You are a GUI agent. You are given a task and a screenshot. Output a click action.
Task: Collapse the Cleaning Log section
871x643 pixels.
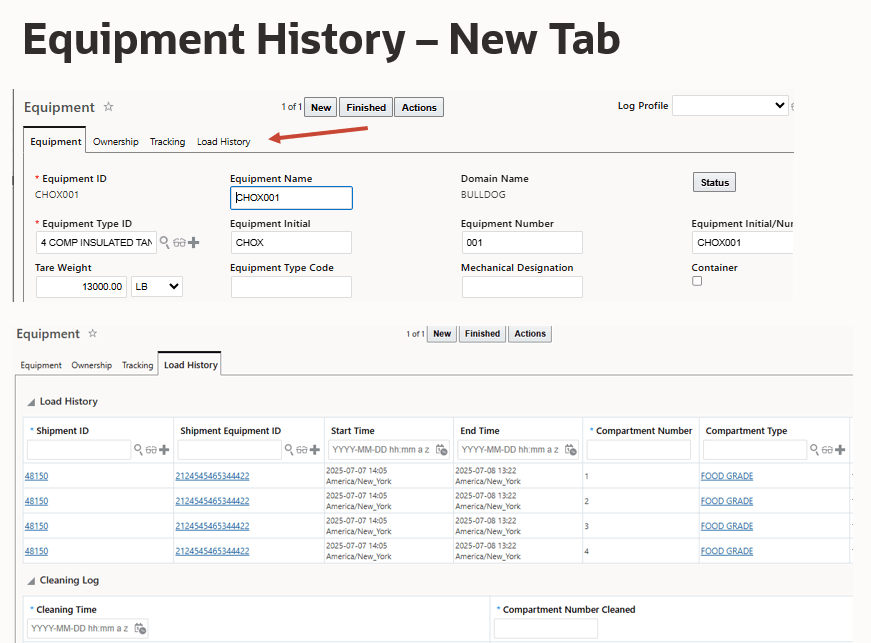click(x=32, y=581)
